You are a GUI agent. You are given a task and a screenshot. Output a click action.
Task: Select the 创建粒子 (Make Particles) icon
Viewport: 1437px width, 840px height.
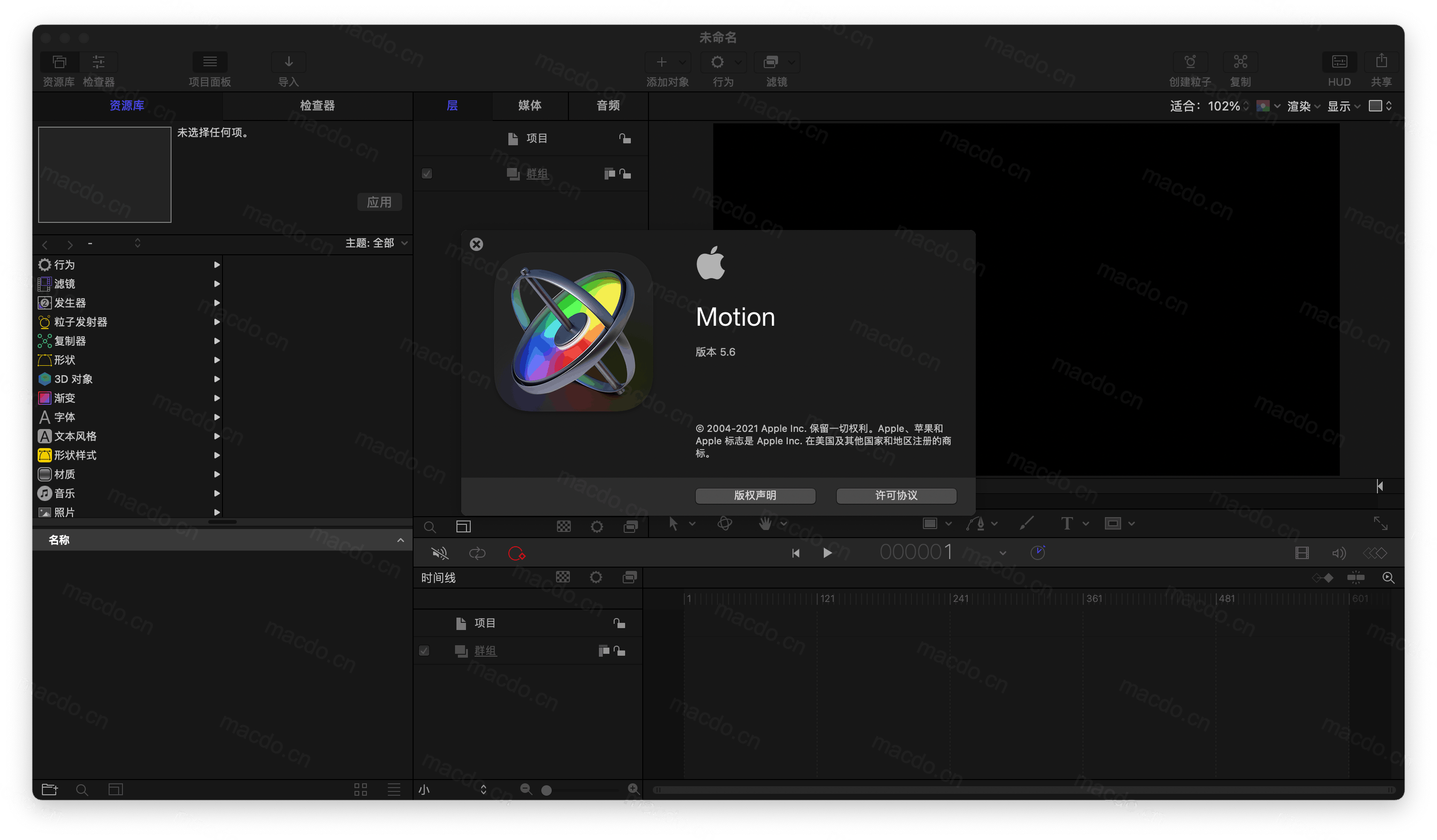pyautogui.click(x=1191, y=63)
